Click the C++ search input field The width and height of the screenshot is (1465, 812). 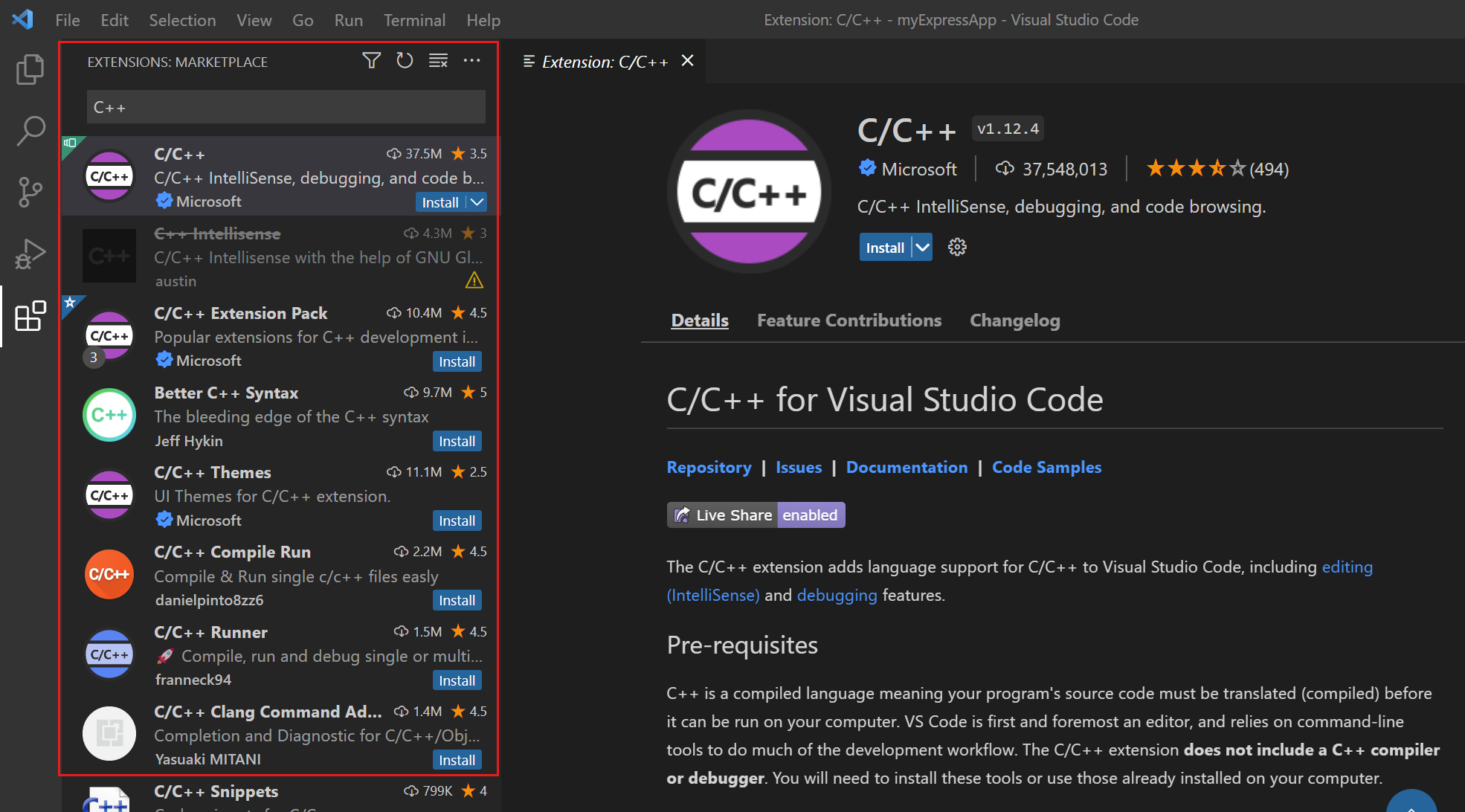(x=284, y=107)
